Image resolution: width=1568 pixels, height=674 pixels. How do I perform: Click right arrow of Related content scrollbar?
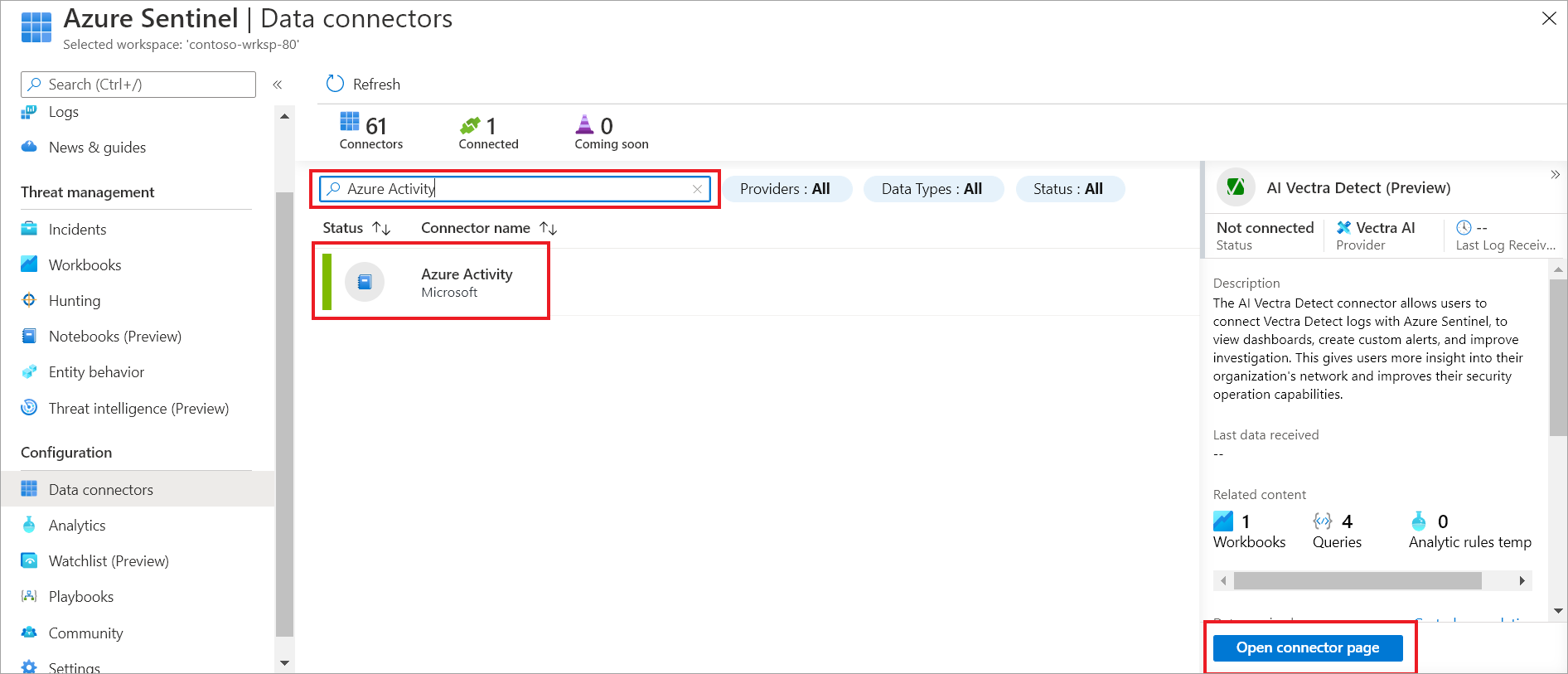(x=1522, y=580)
